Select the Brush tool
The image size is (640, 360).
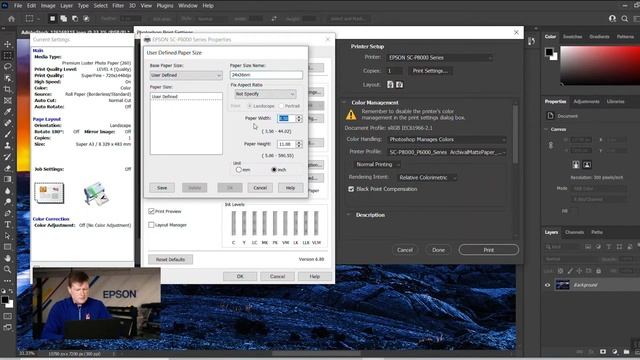(x=7, y=134)
